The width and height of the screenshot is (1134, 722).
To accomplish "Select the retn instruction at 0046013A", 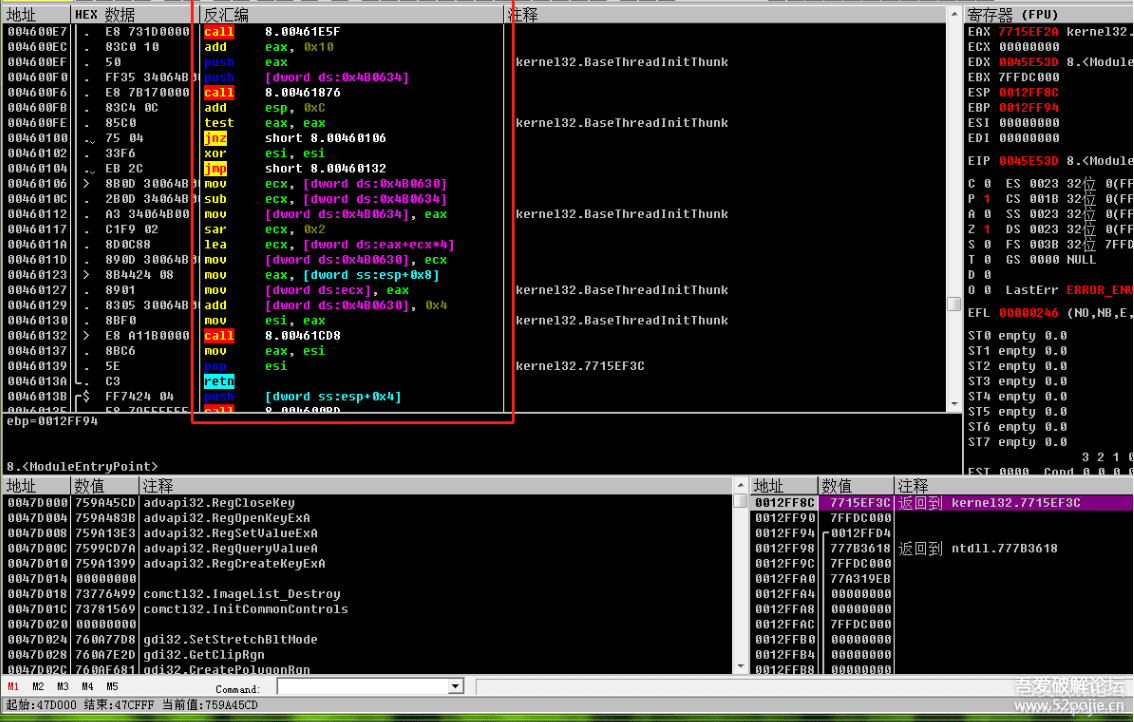I will click(x=218, y=382).
